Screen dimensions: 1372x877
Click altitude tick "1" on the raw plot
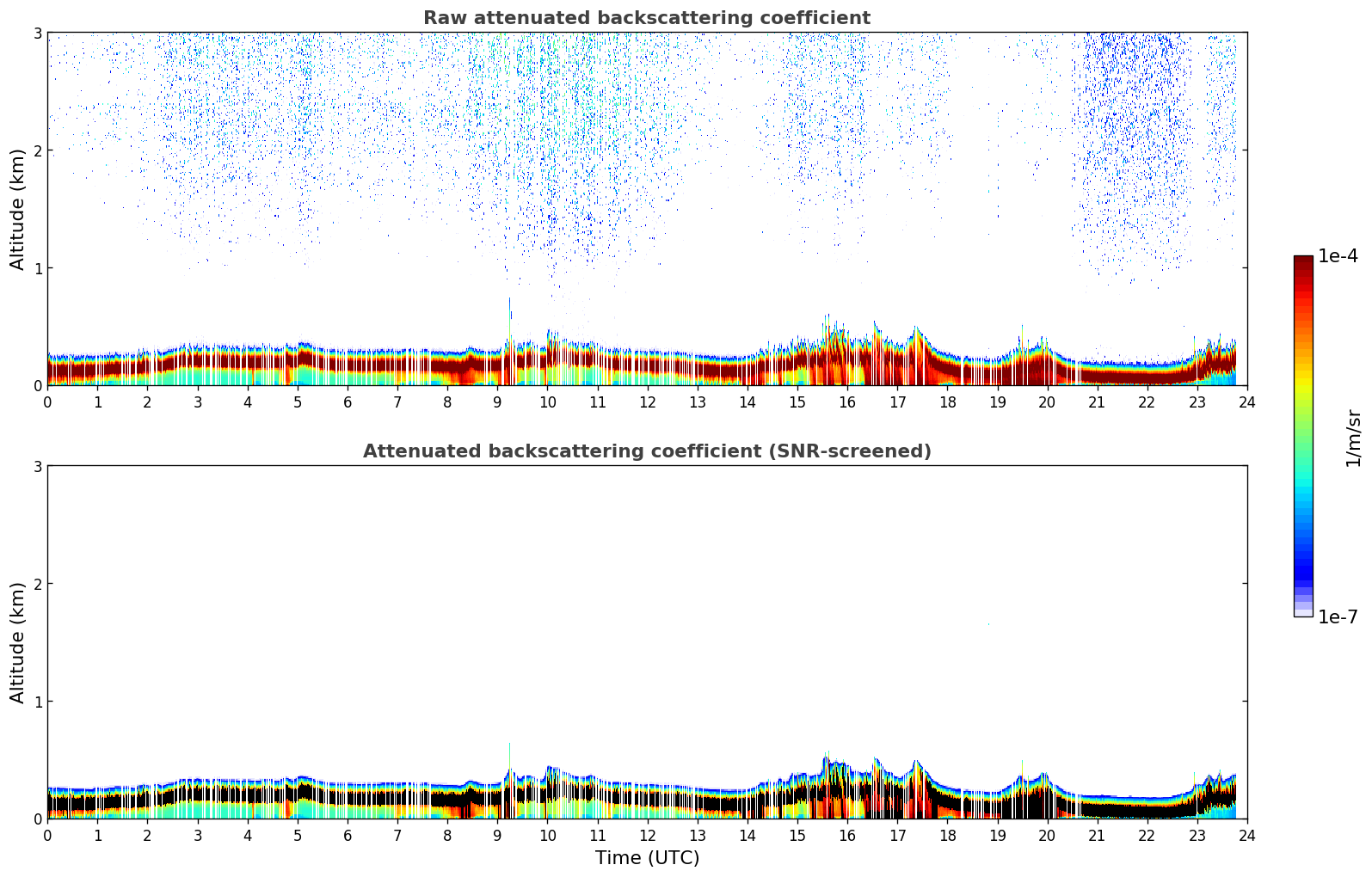(x=38, y=268)
